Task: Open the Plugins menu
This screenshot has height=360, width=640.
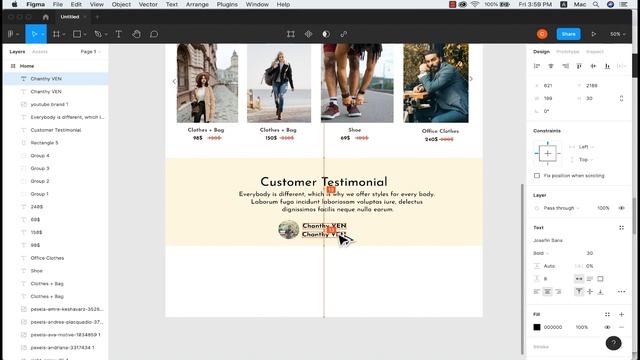Action: click(x=227, y=4)
